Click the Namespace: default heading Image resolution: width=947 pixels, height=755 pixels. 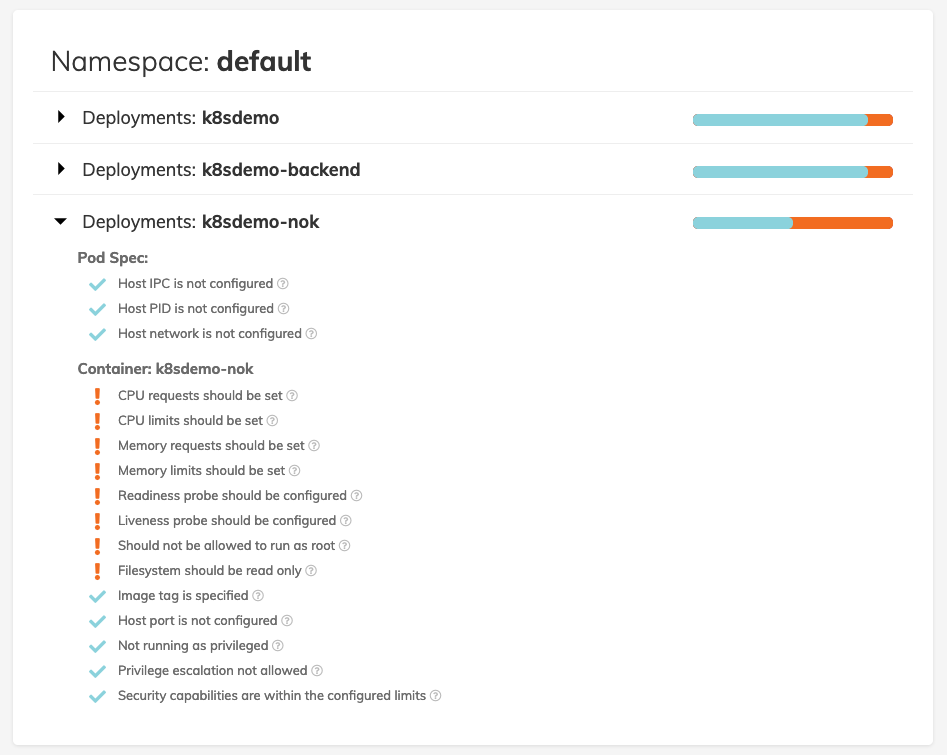[x=181, y=62]
